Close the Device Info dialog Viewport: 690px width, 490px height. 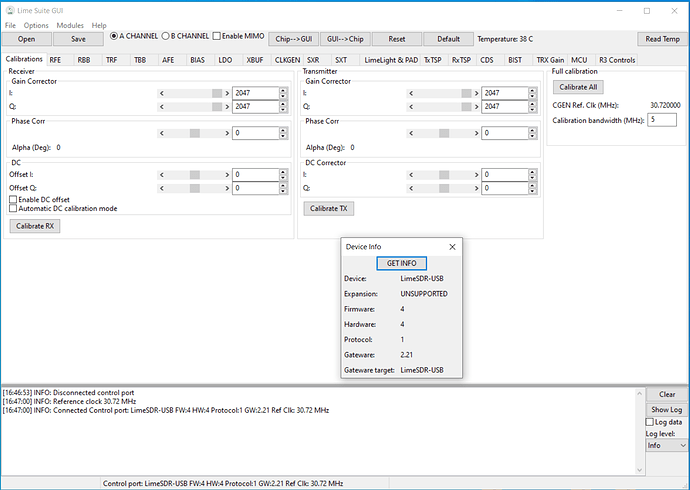(452, 247)
